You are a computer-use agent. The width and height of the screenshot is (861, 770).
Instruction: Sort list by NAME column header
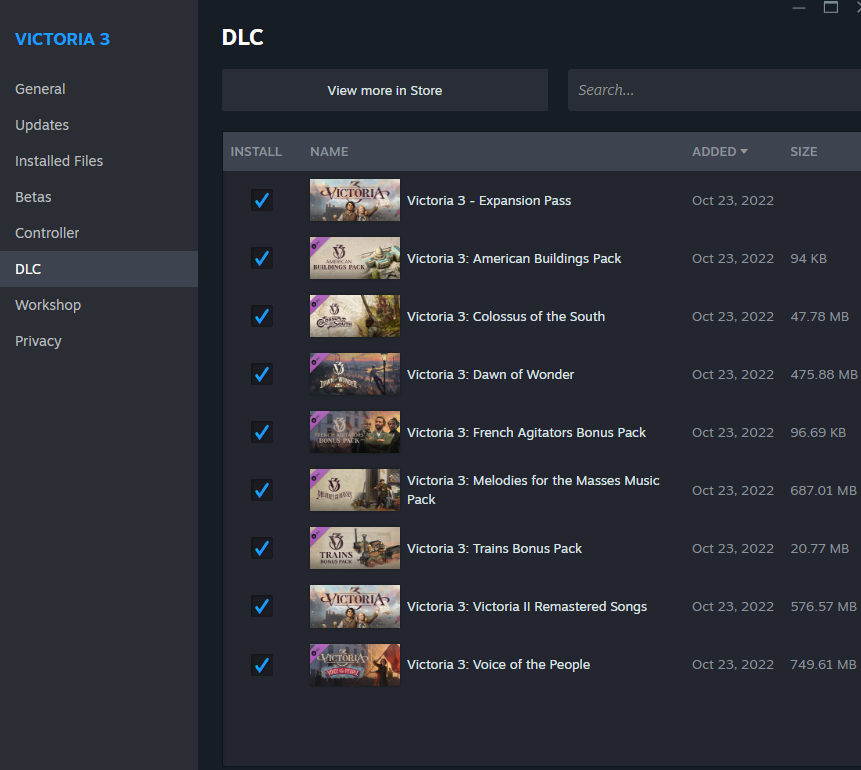coord(329,152)
